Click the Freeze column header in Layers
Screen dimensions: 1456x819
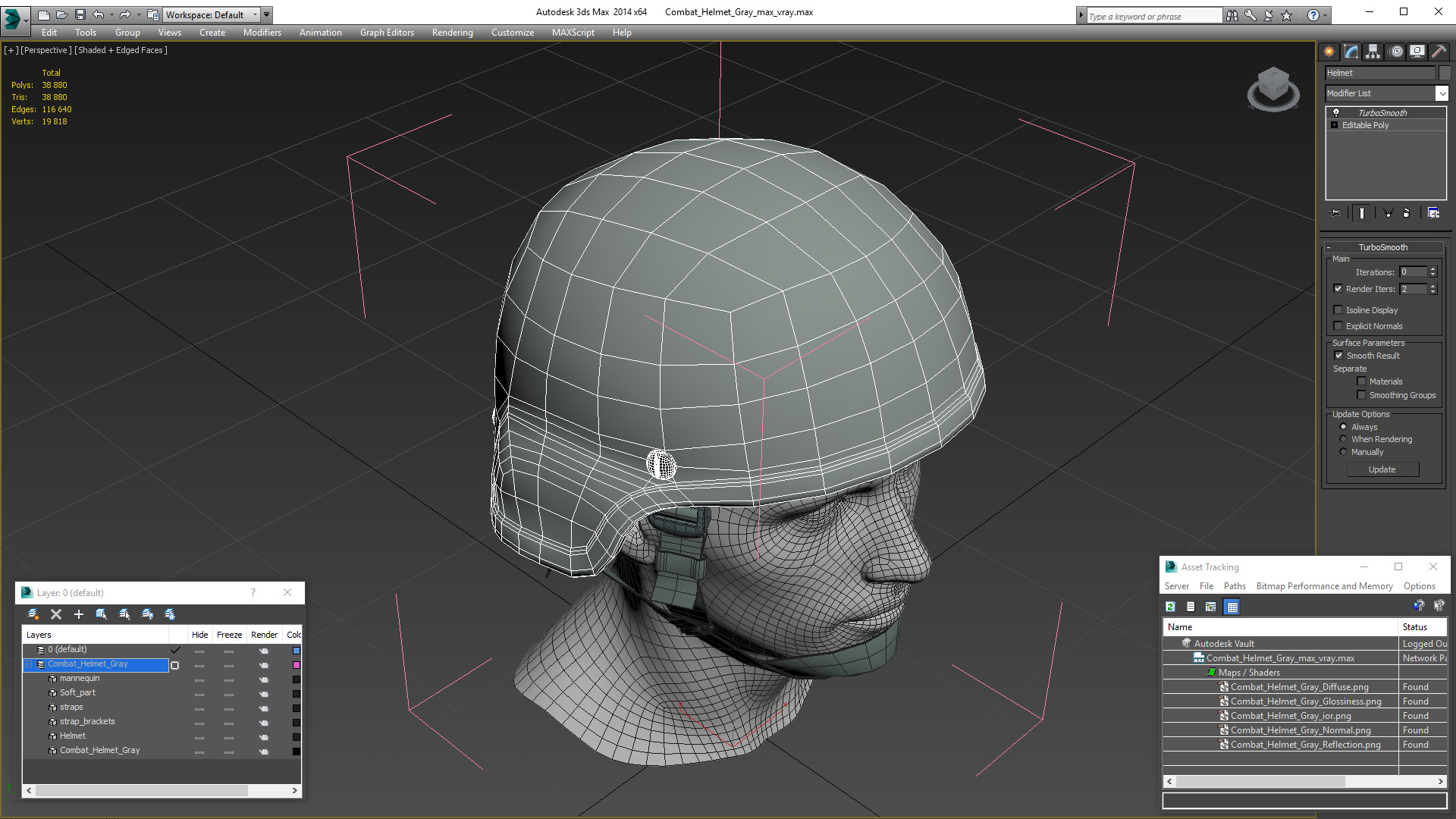(229, 635)
